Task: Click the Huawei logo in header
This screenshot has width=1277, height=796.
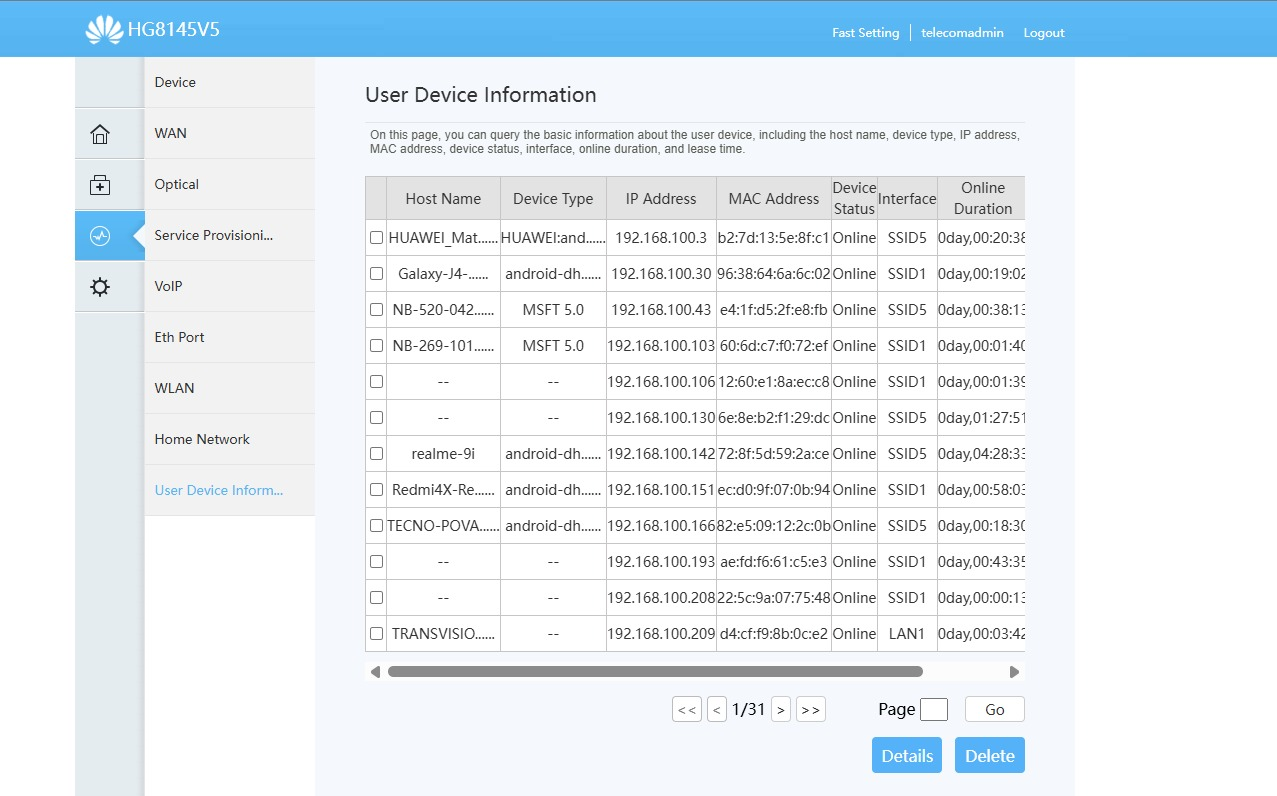Action: 104,30
